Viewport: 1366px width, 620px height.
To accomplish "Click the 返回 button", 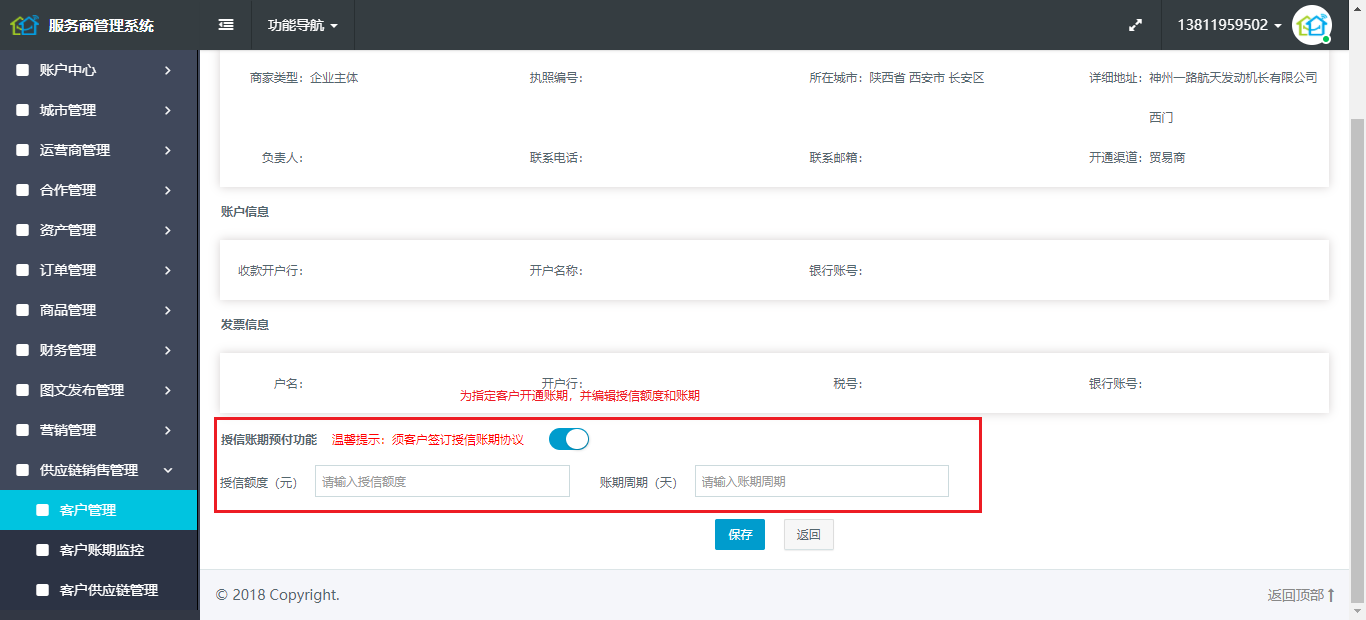I will coord(808,535).
